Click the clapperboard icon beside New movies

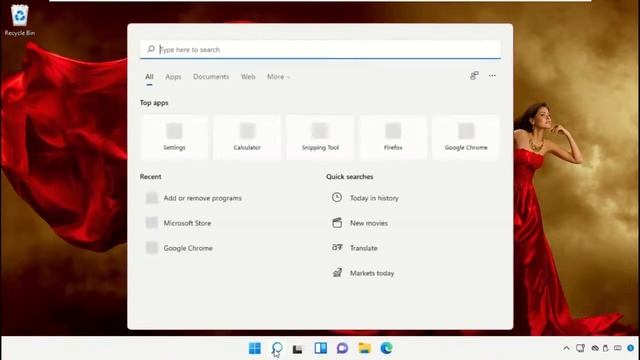point(337,223)
